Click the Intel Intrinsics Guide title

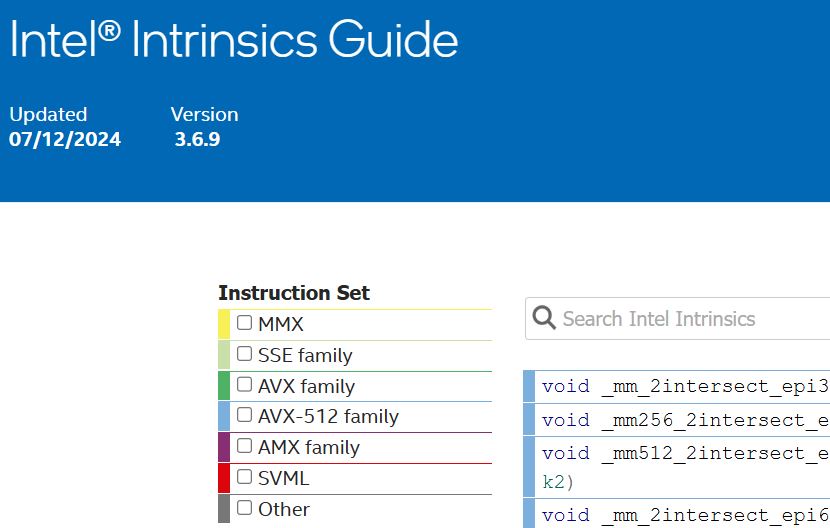point(234,40)
